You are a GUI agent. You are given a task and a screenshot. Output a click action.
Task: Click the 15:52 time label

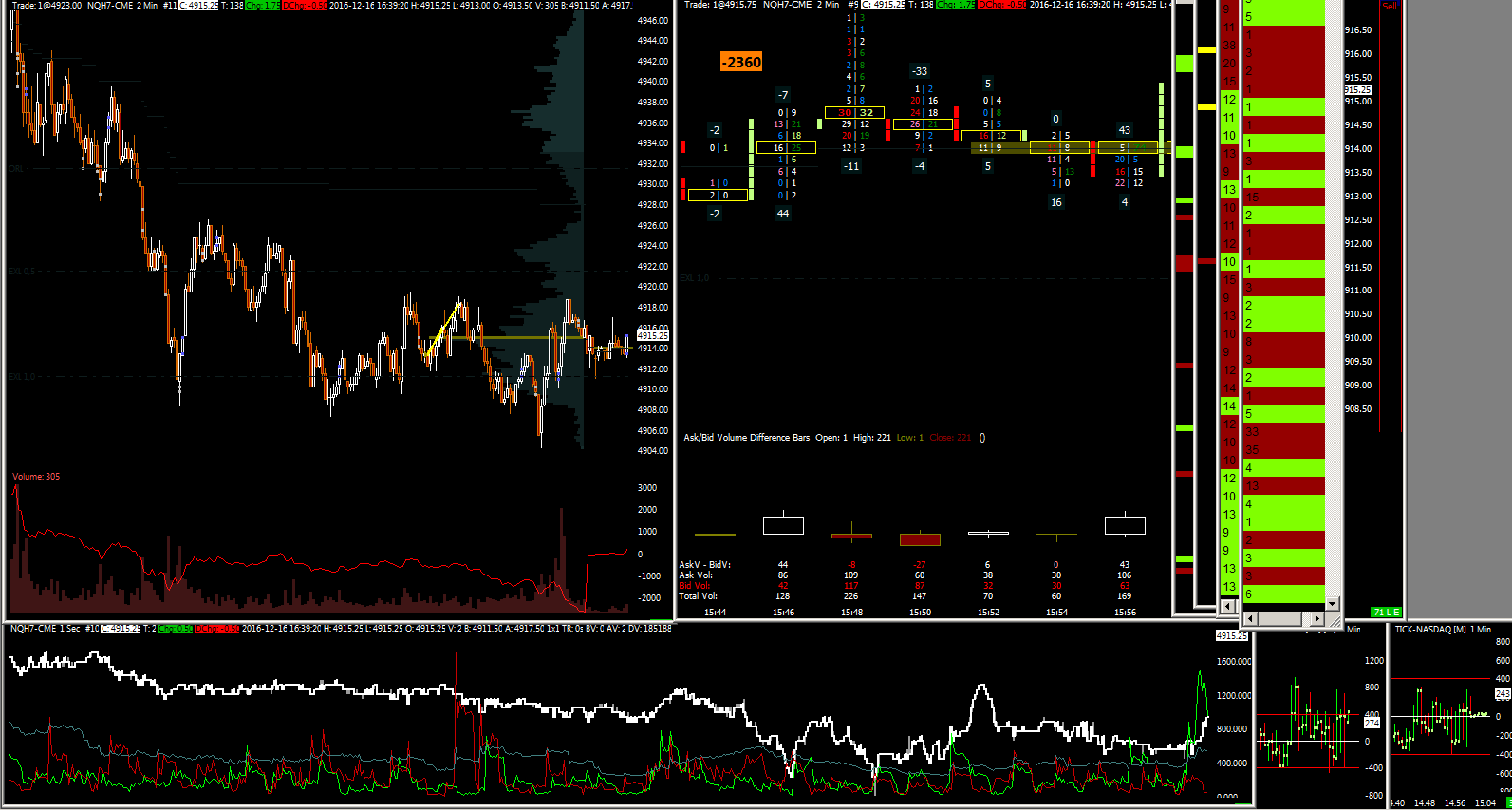[989, 613]
